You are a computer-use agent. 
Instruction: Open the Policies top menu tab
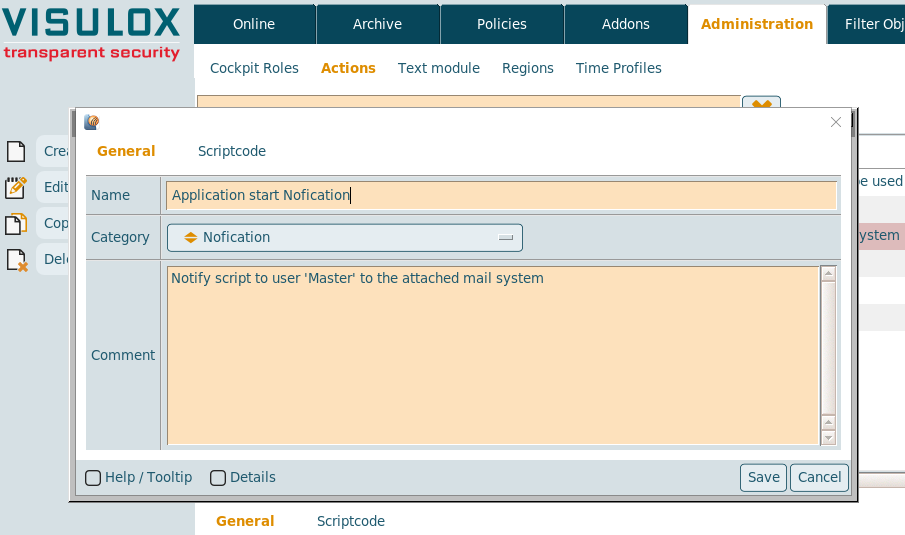coord(502,24)
